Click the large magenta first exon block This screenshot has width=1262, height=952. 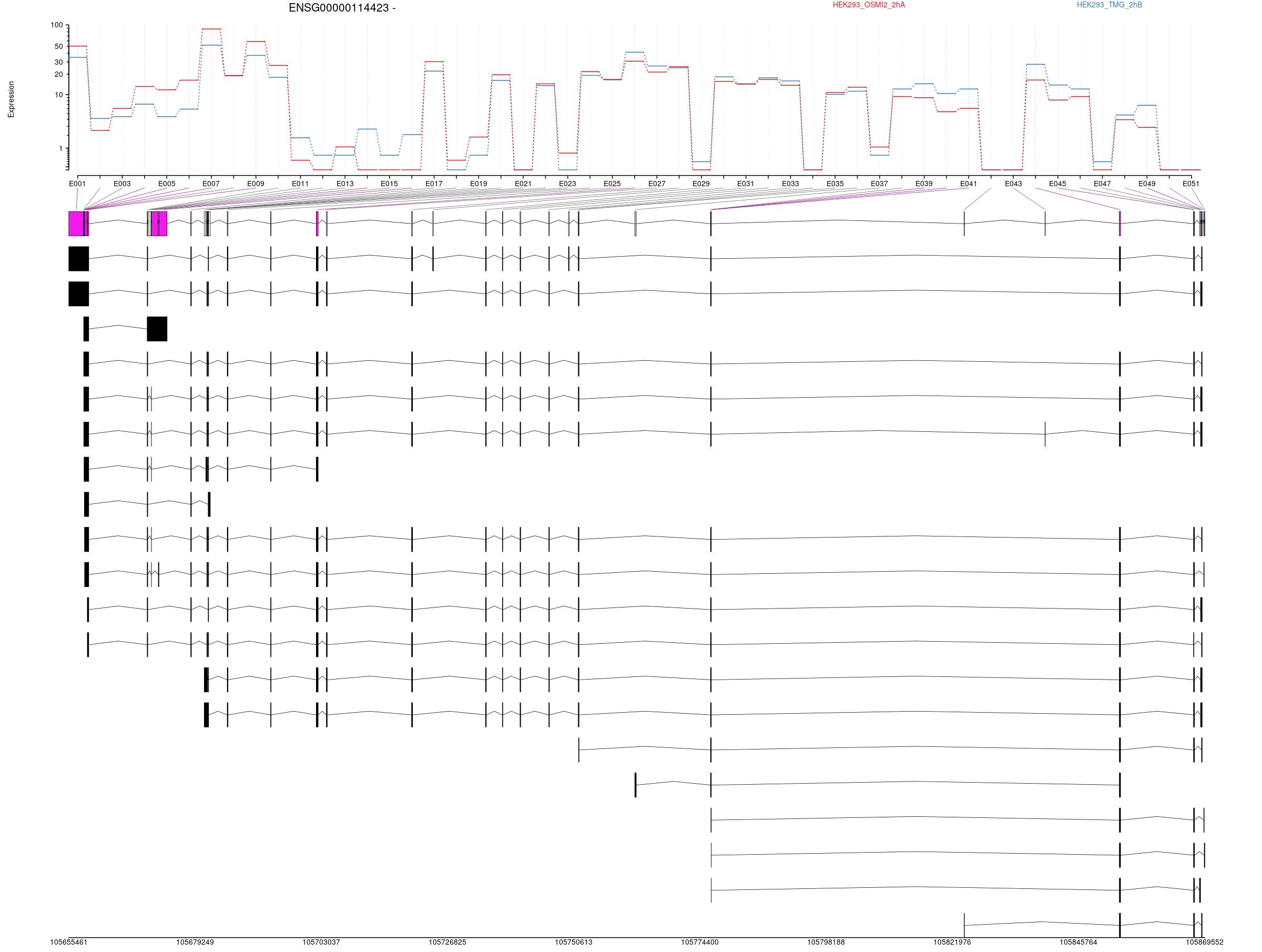tap(76, 224)
